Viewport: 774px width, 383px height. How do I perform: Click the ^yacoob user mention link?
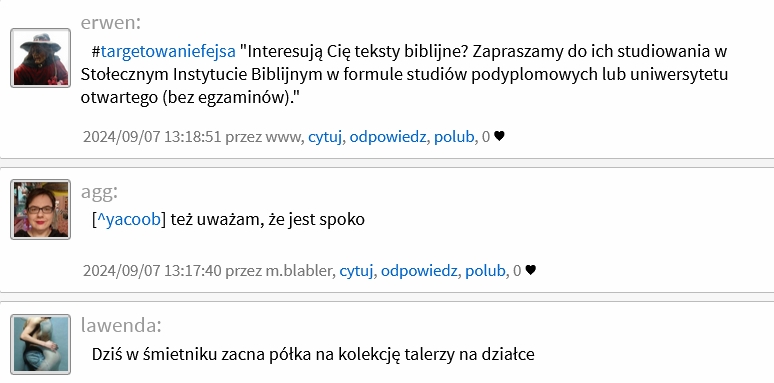pos(128,219)
